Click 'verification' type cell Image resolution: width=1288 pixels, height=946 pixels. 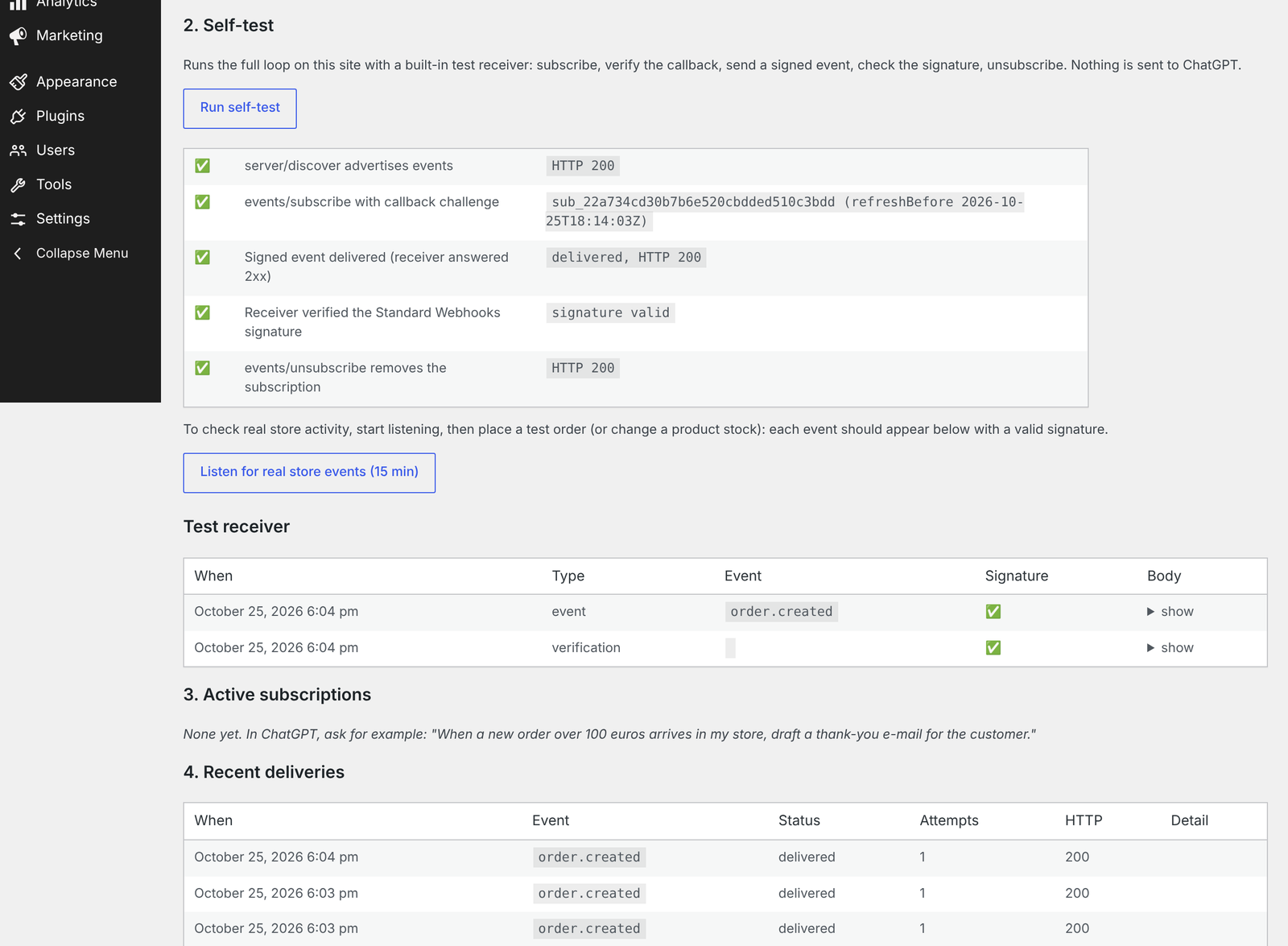586,648
